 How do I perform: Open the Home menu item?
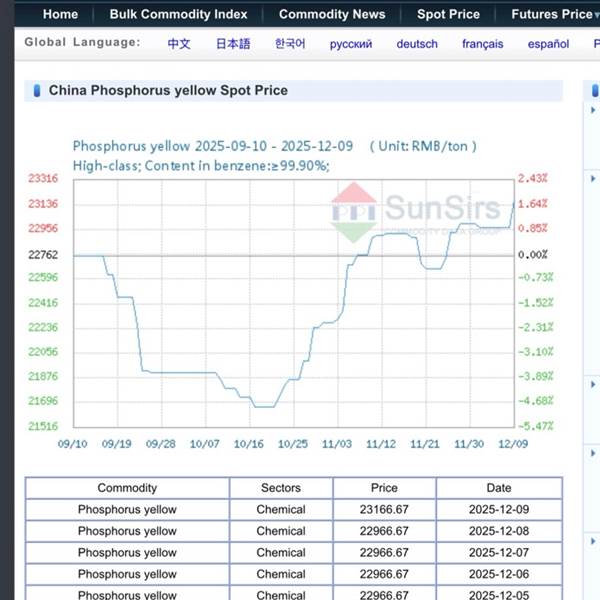[x=60, y=14]
